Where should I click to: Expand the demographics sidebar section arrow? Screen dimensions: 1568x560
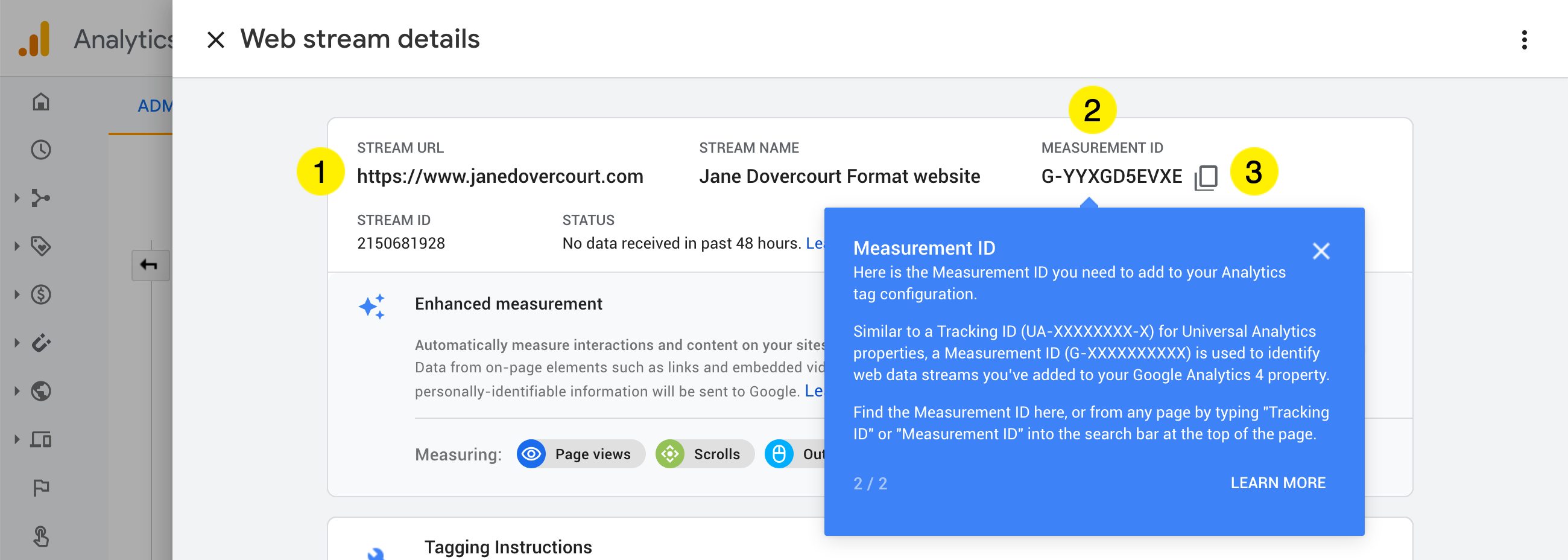click(x=17, y=391)
